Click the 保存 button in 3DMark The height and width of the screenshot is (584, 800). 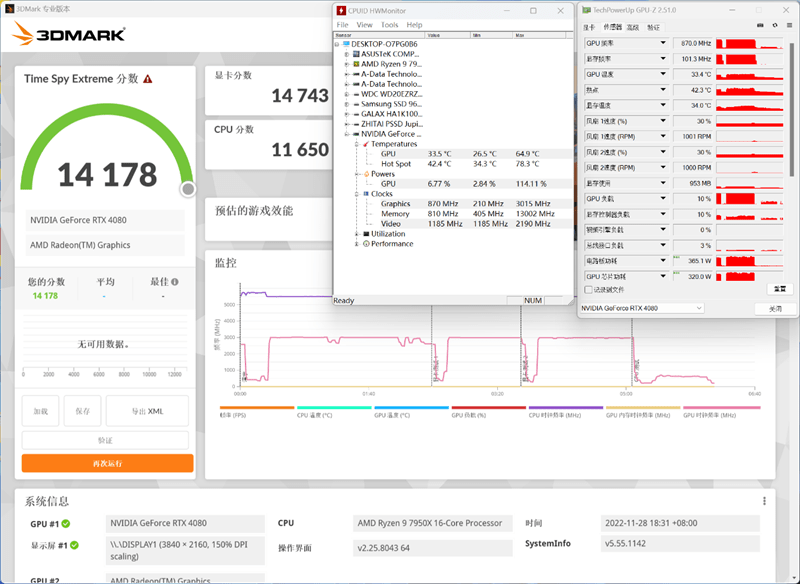pyautogui.click(x=83, y=411)
